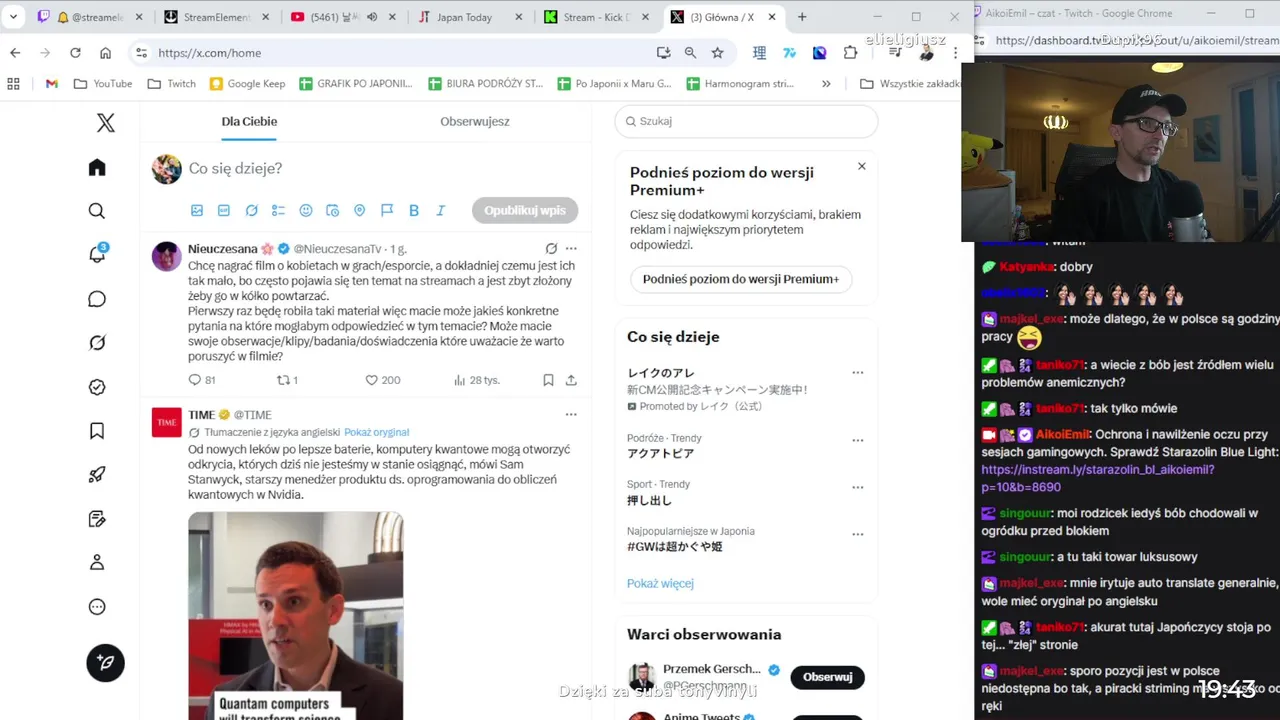Viewport: 1280px width, 720px height.
Task: Open Chrome extensions puzzle icon
Action: pyautogui.click(x=850, y=53)
